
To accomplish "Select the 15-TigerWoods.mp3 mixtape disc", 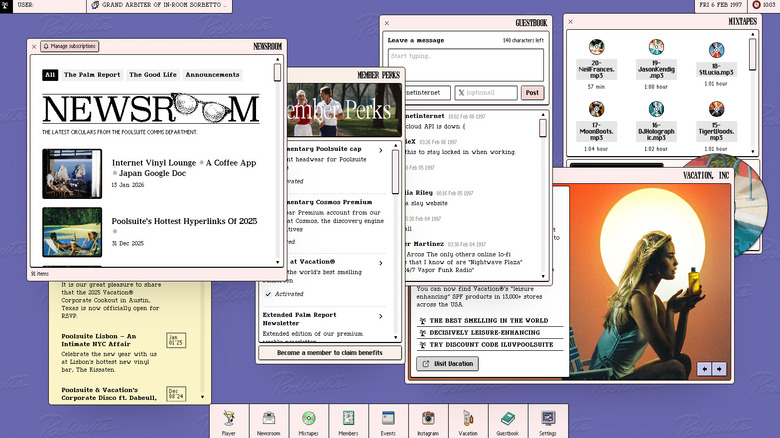I will pos(716,109).
